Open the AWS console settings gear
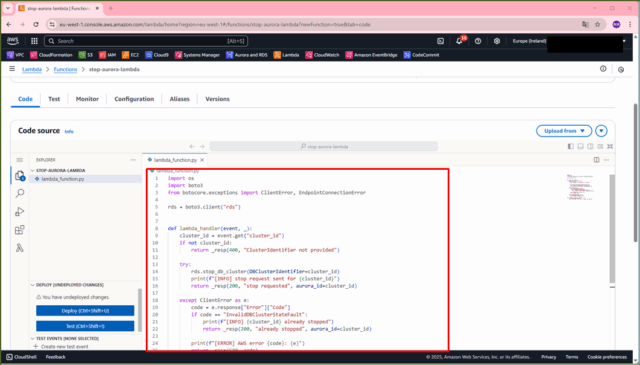Viewport: 640px width, 365px height. [497, 41]
